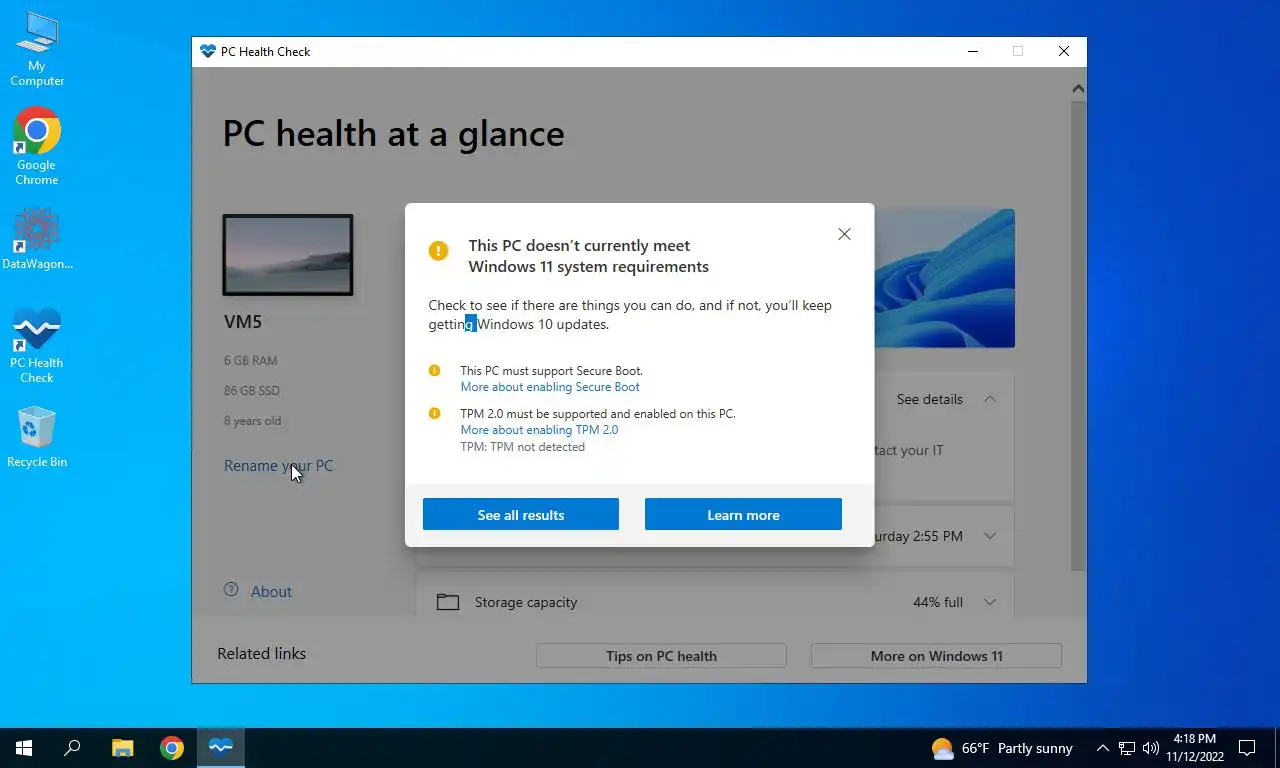Click the 8 years old text
The width and height of the screenshot is (1280, 768).
[x=252, y=421]
